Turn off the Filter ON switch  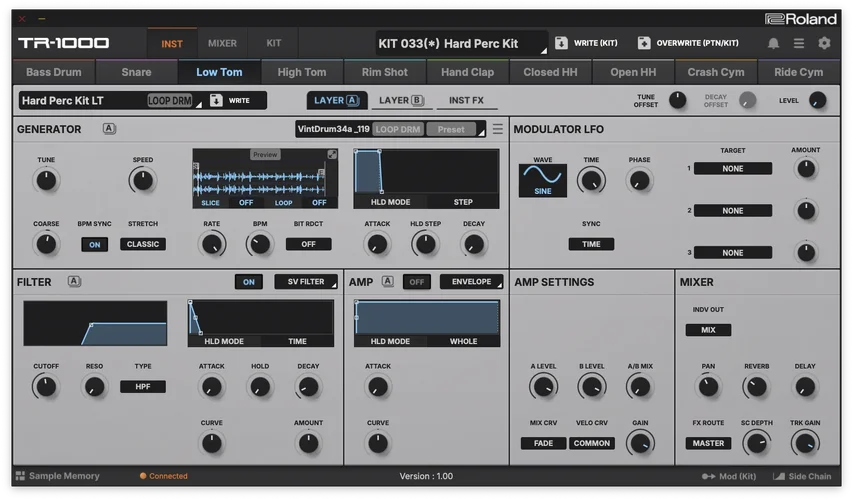point(248,282)
